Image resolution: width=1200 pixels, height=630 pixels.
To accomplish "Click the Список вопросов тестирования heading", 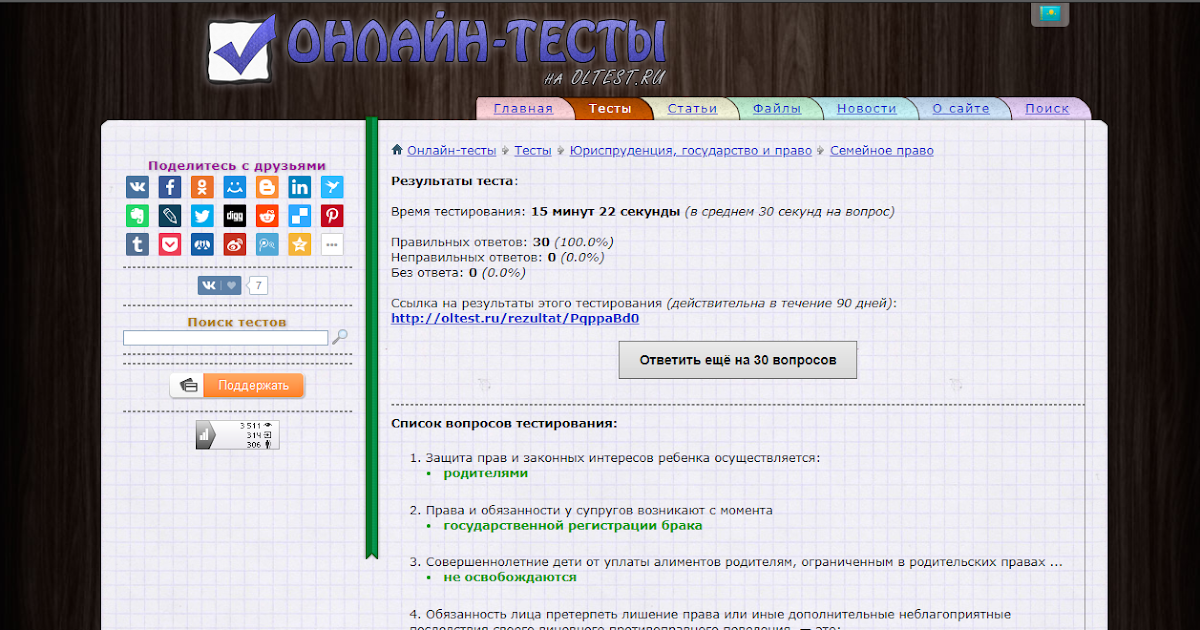I will click(x=504, y=423).
